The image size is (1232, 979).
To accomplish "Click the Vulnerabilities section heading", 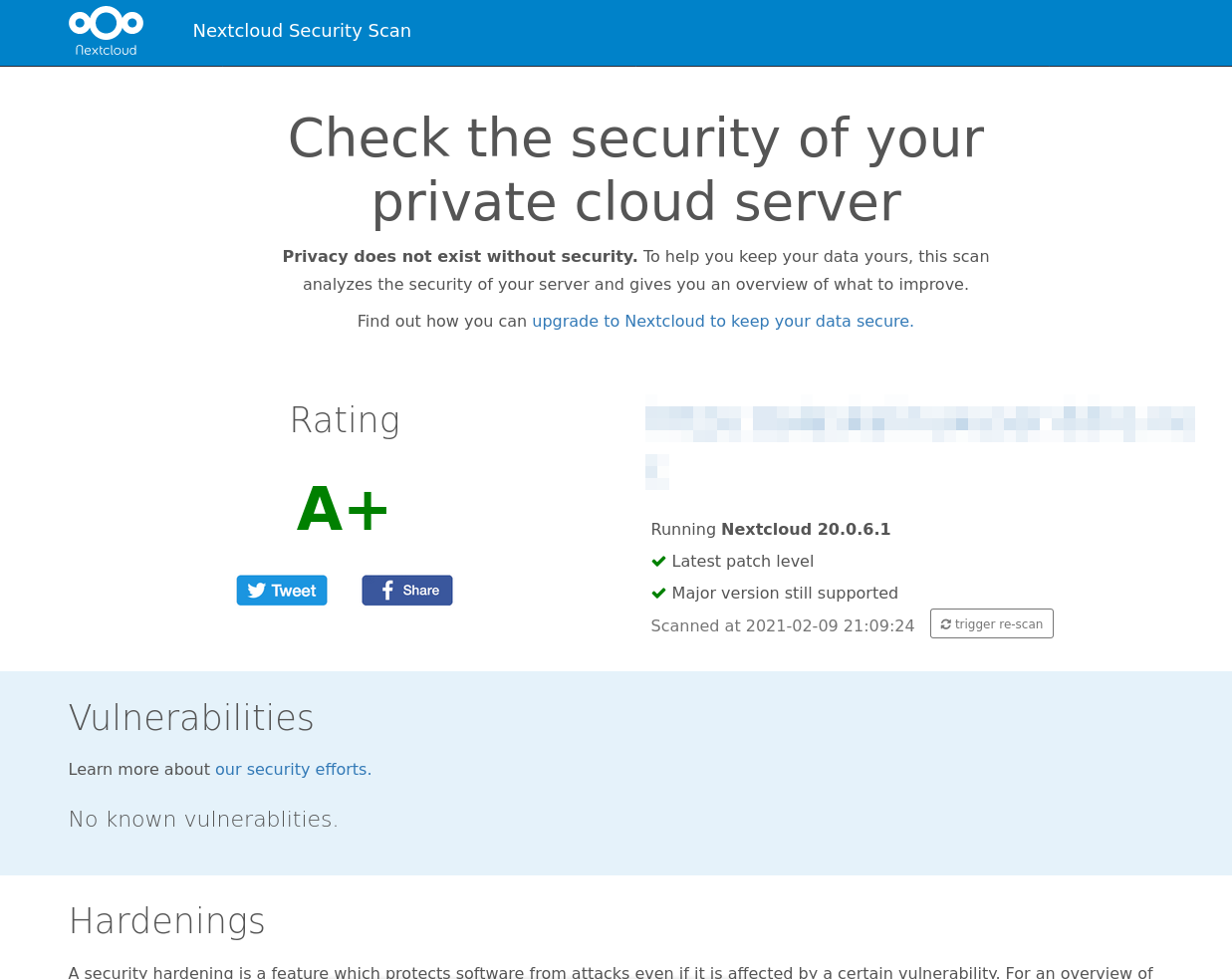I will click(191, 718).
